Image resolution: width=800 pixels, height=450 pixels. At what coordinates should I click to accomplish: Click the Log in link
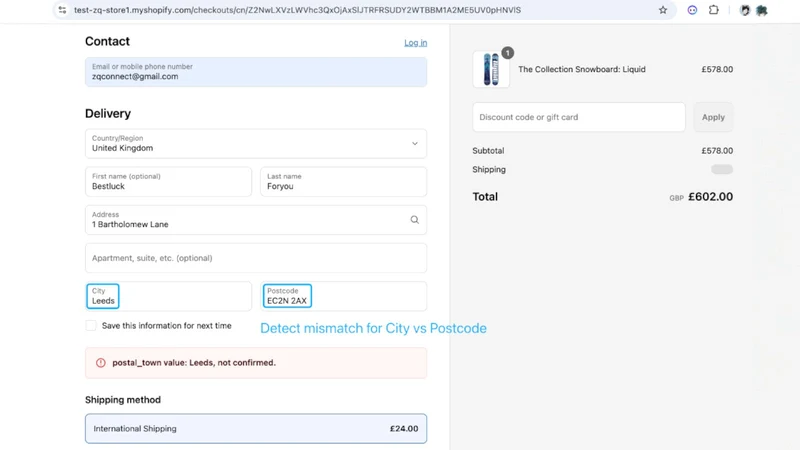pos(415,43)
